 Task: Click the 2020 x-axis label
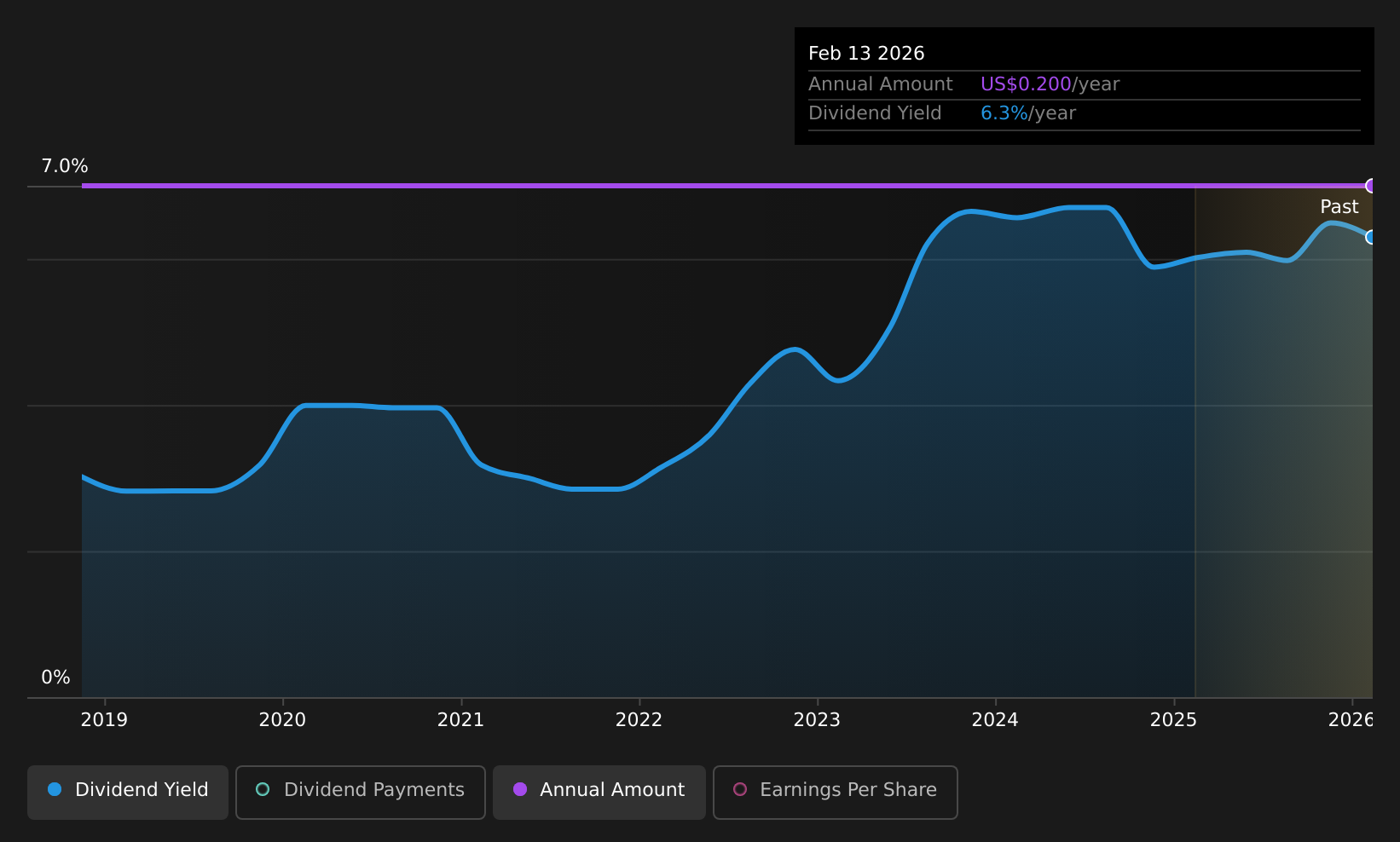coord(282,720)
